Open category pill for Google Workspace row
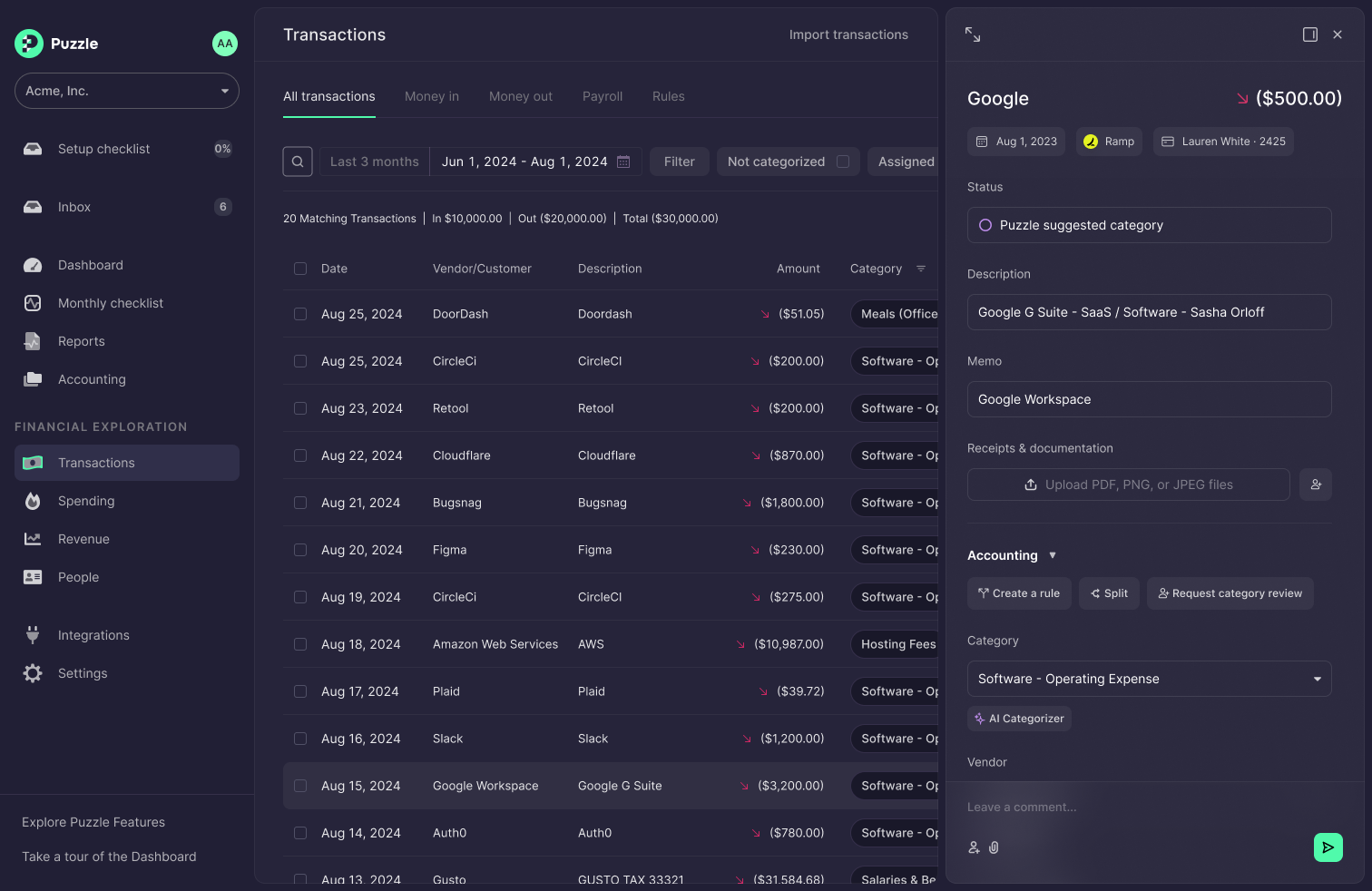 (x=895, y=786)
